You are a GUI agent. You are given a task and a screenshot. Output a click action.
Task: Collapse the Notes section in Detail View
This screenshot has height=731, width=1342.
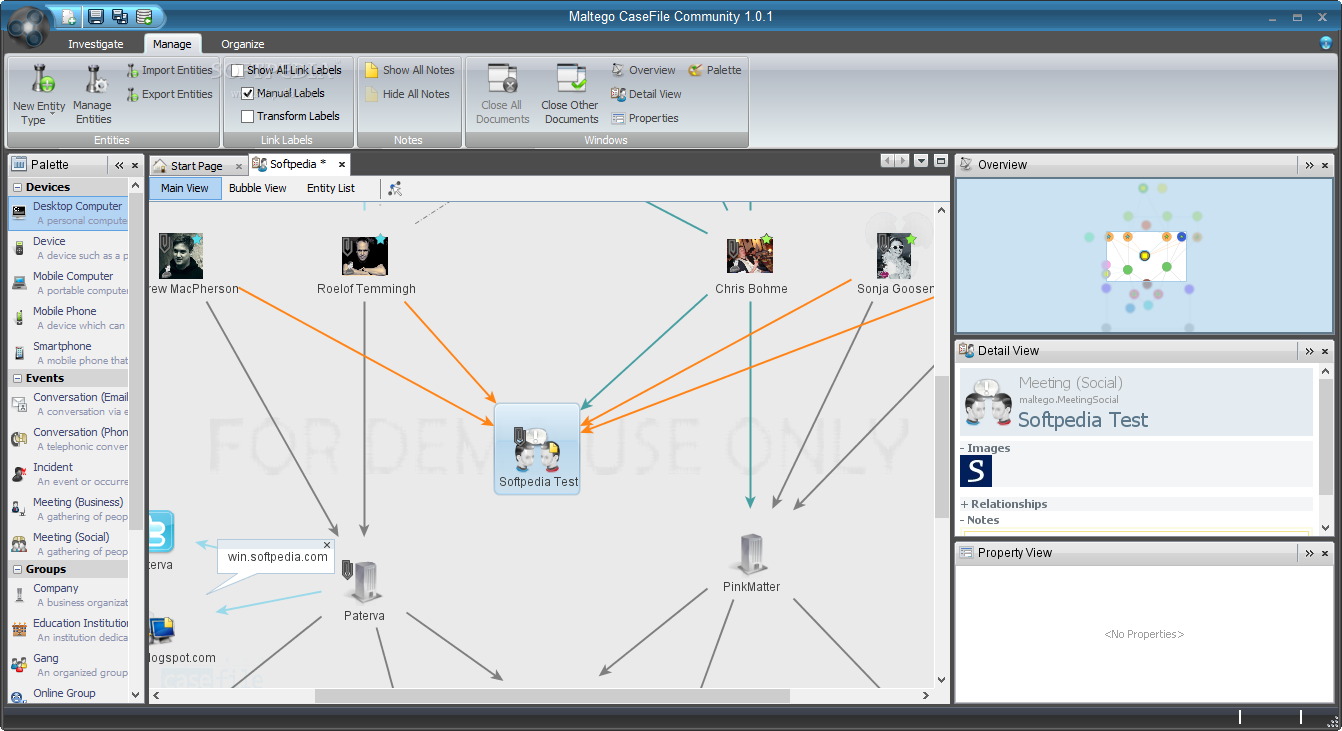click(963, 521)
